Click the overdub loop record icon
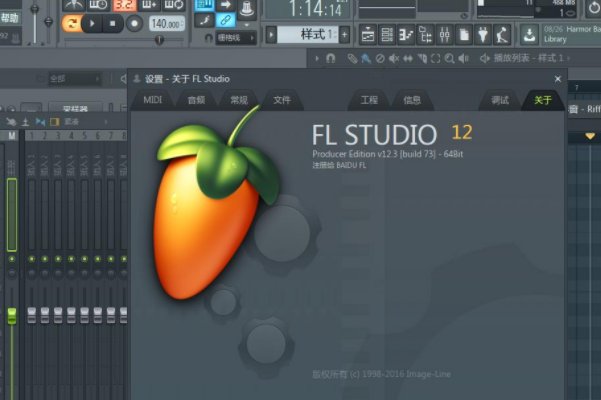Viewport: 601px width, 400px height. [x=174, y=5]
